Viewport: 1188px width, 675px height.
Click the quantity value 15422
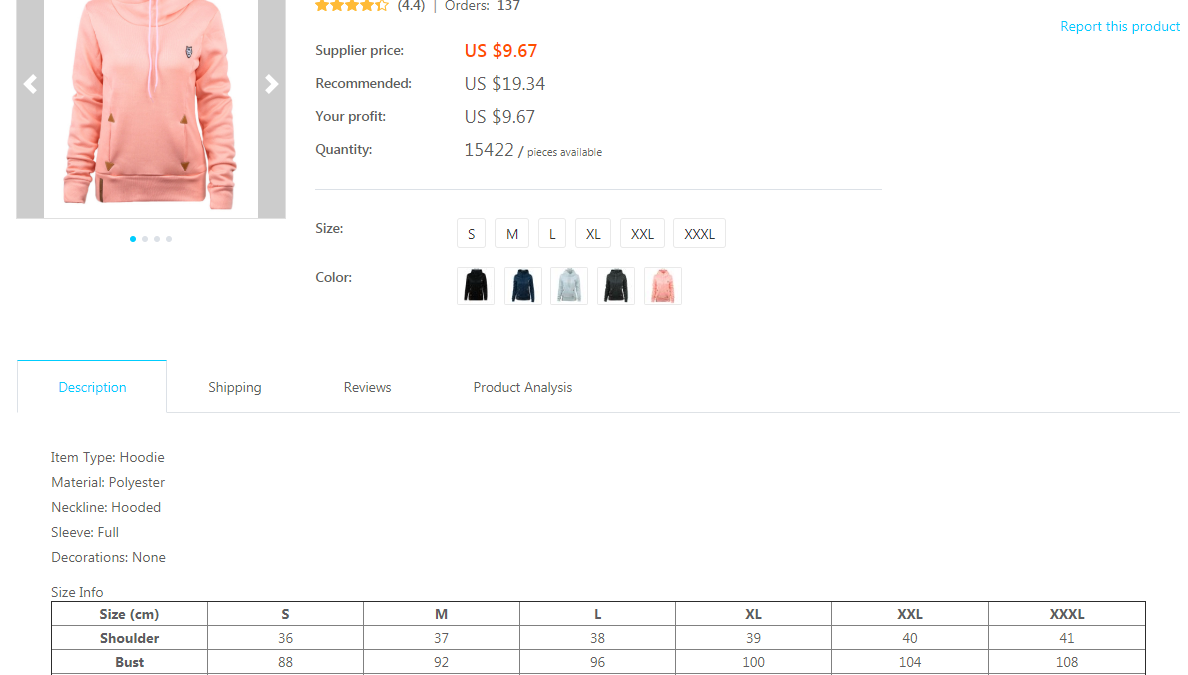pos(489,150)
